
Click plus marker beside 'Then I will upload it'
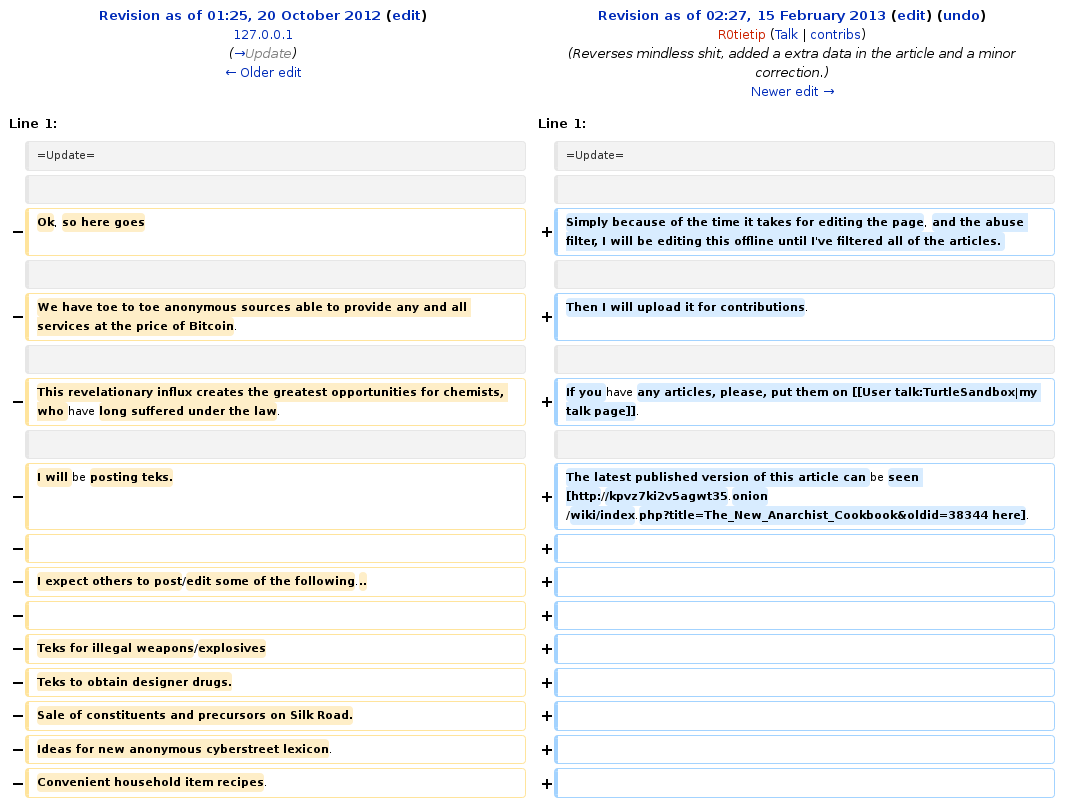coord(546,317)
